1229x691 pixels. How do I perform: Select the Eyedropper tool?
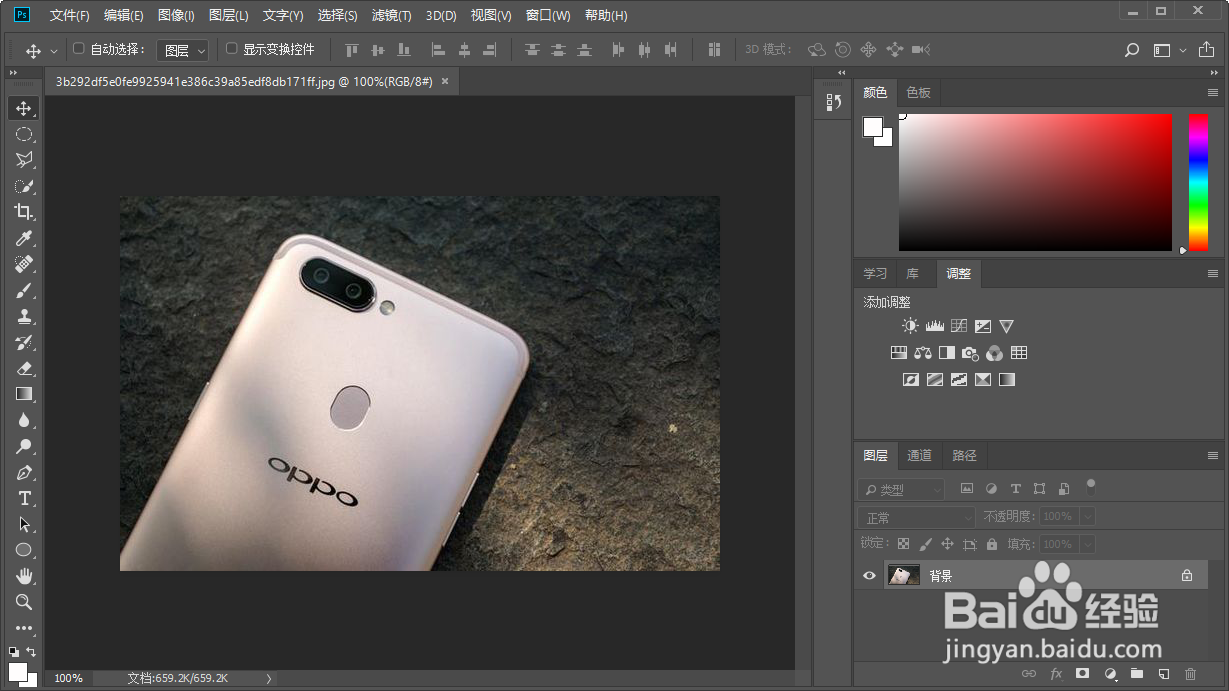24,238
